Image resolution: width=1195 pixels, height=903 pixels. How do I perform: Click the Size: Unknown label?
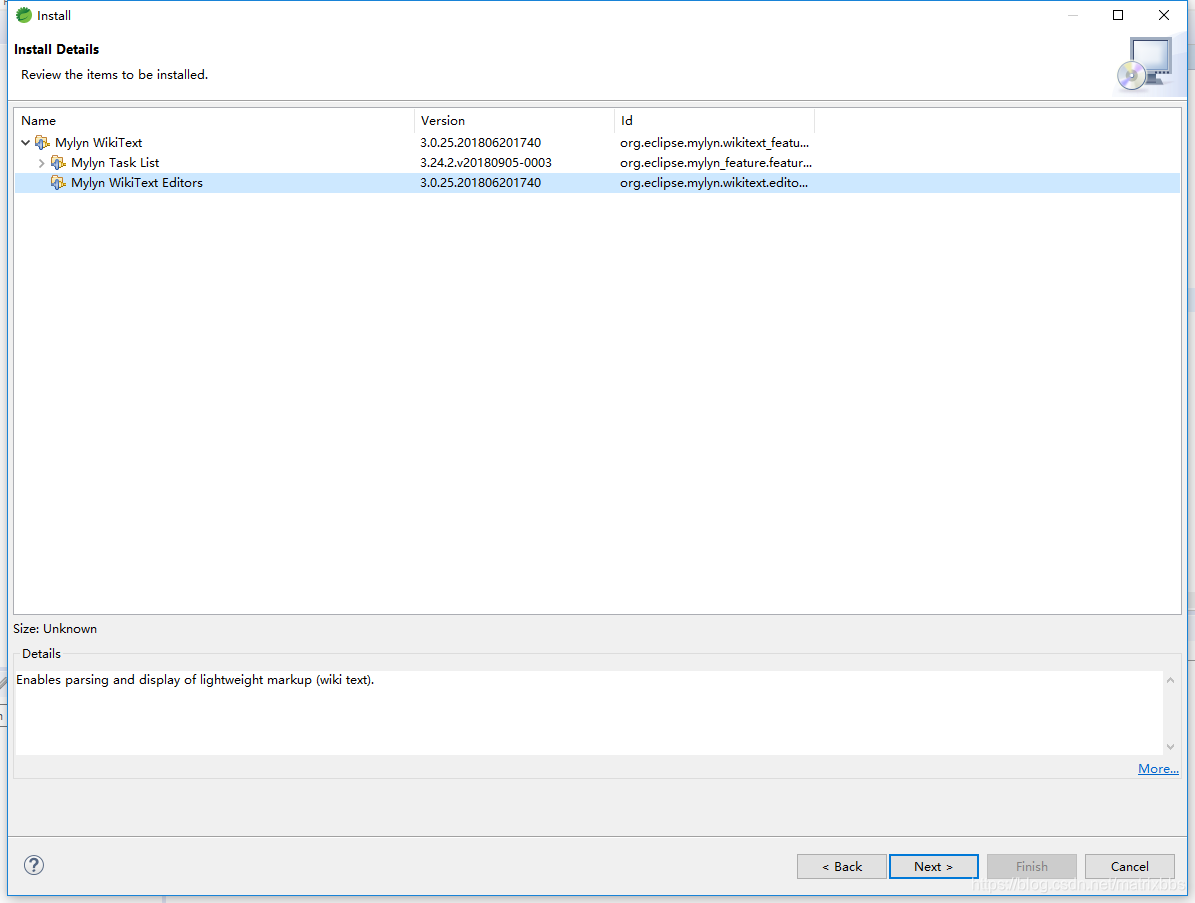(x=55, y=629)
